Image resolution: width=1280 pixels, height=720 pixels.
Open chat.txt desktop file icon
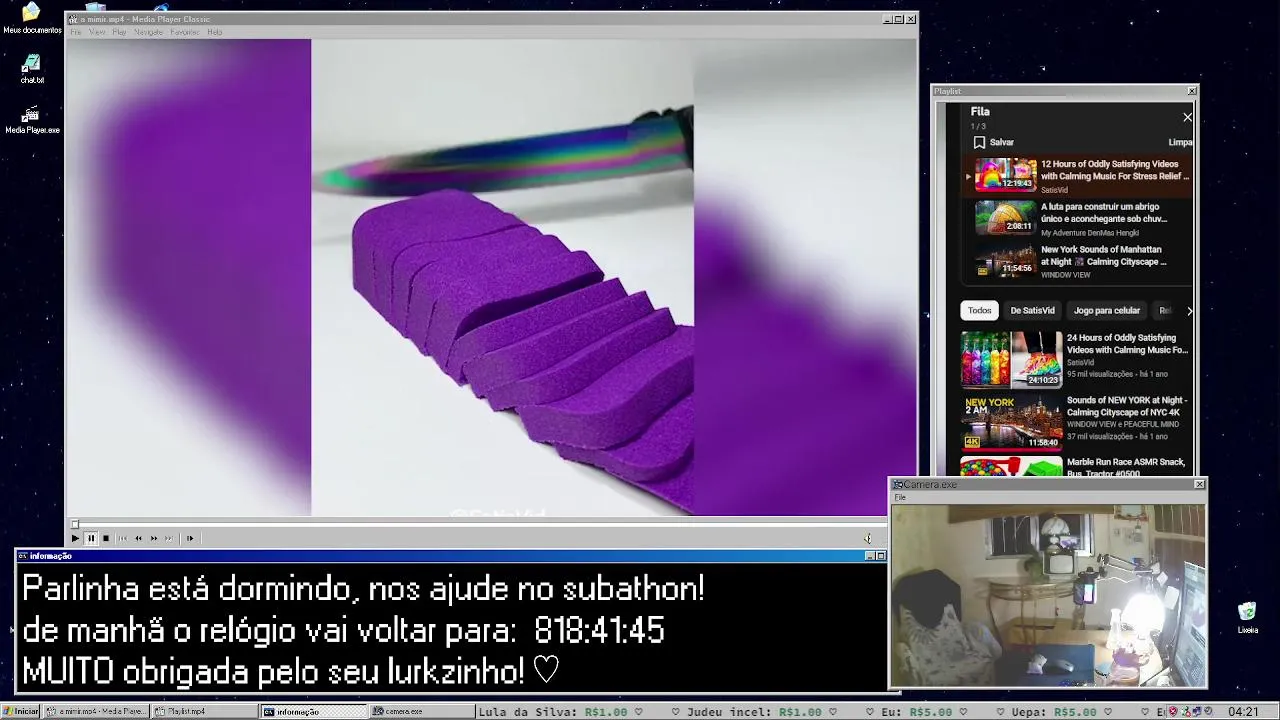point(32,69)
